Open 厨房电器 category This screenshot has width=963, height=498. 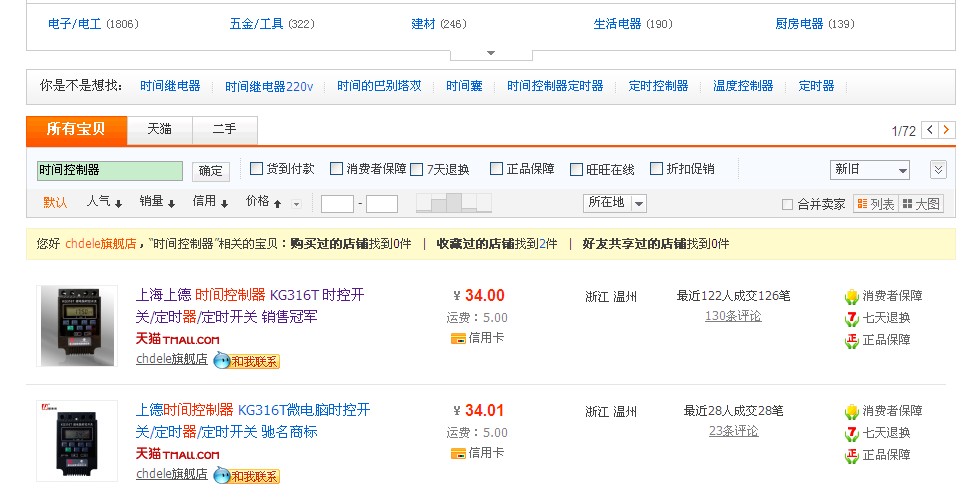pos(799,24)
